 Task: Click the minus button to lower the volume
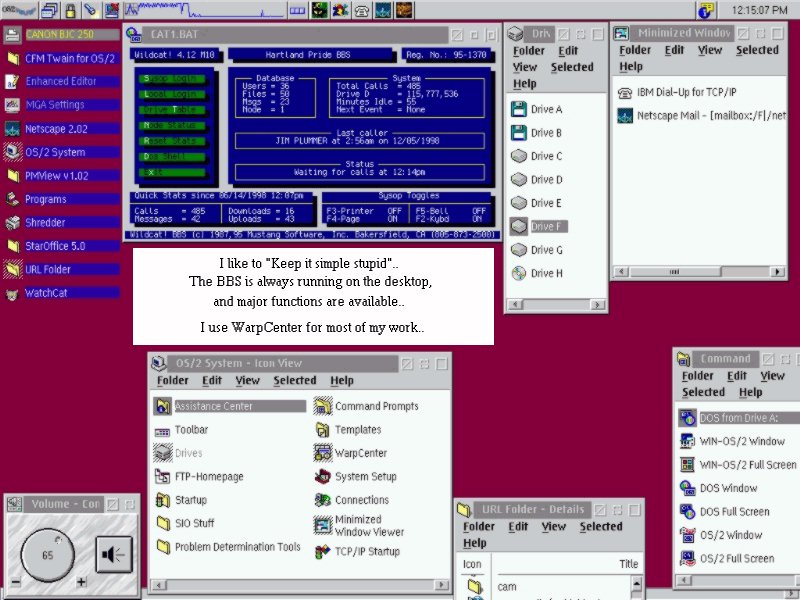16,582
